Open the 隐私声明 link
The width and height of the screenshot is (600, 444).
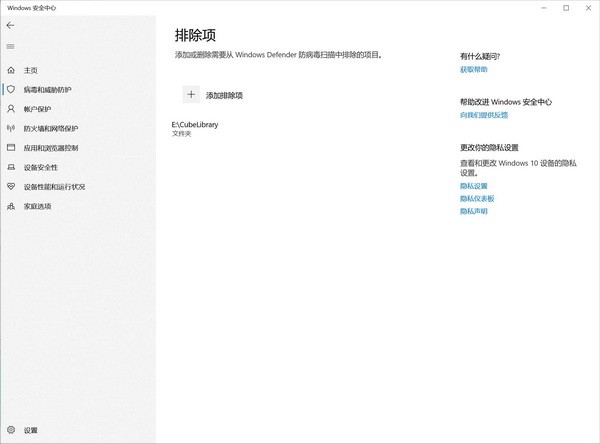point(474,211)
